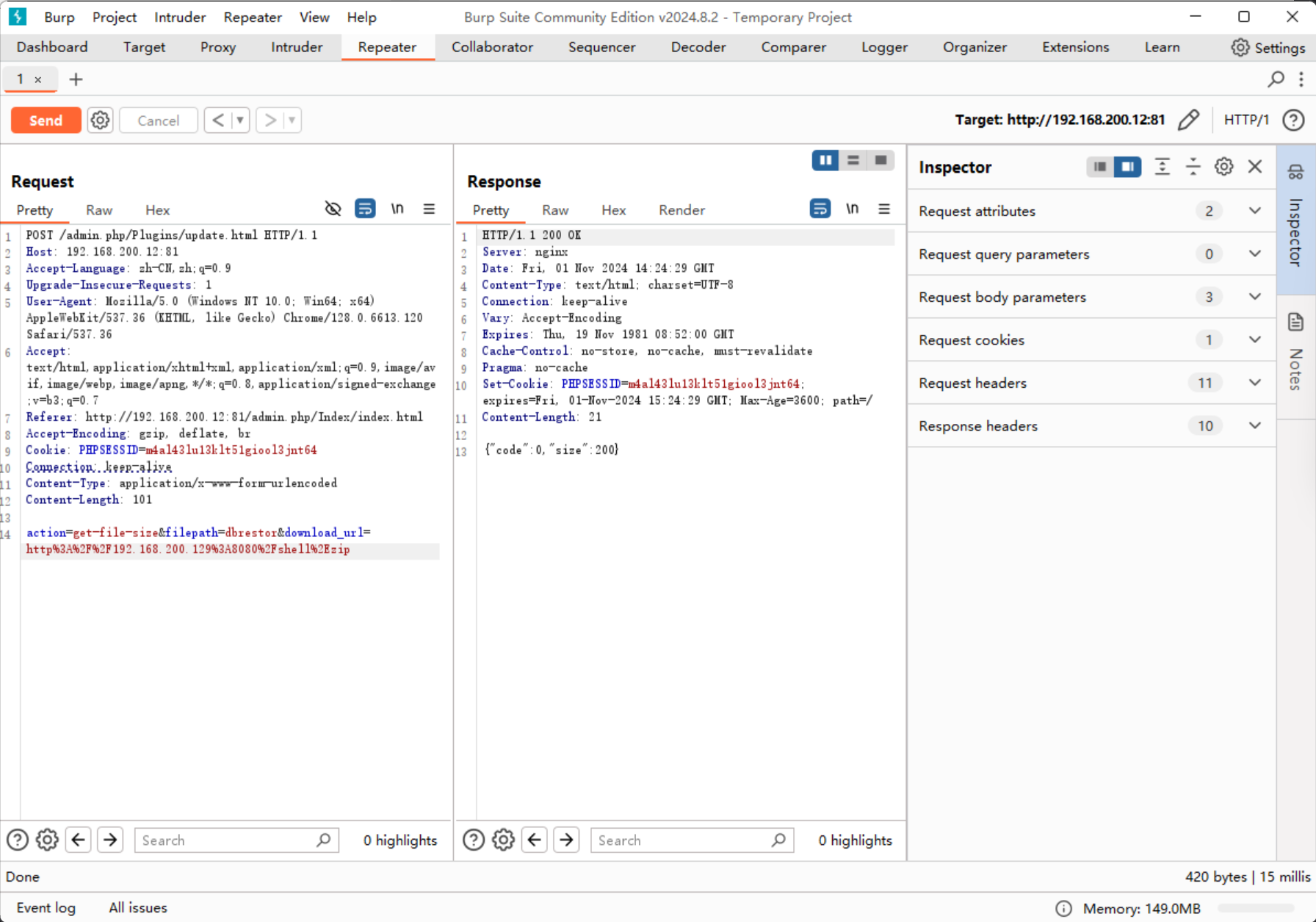The height and width of the screenshot is (922, 1316).
Task: Open Response search settings gear
Action: point(503,840)
